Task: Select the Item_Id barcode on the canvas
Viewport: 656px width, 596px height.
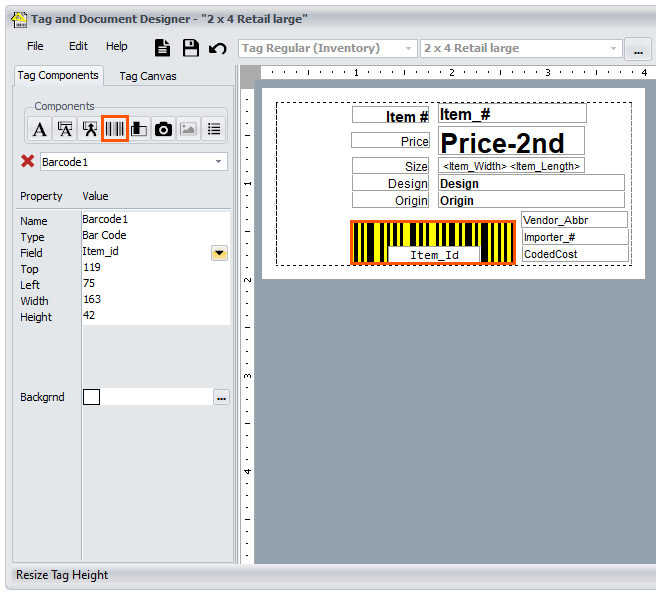Action: point(433,243)
